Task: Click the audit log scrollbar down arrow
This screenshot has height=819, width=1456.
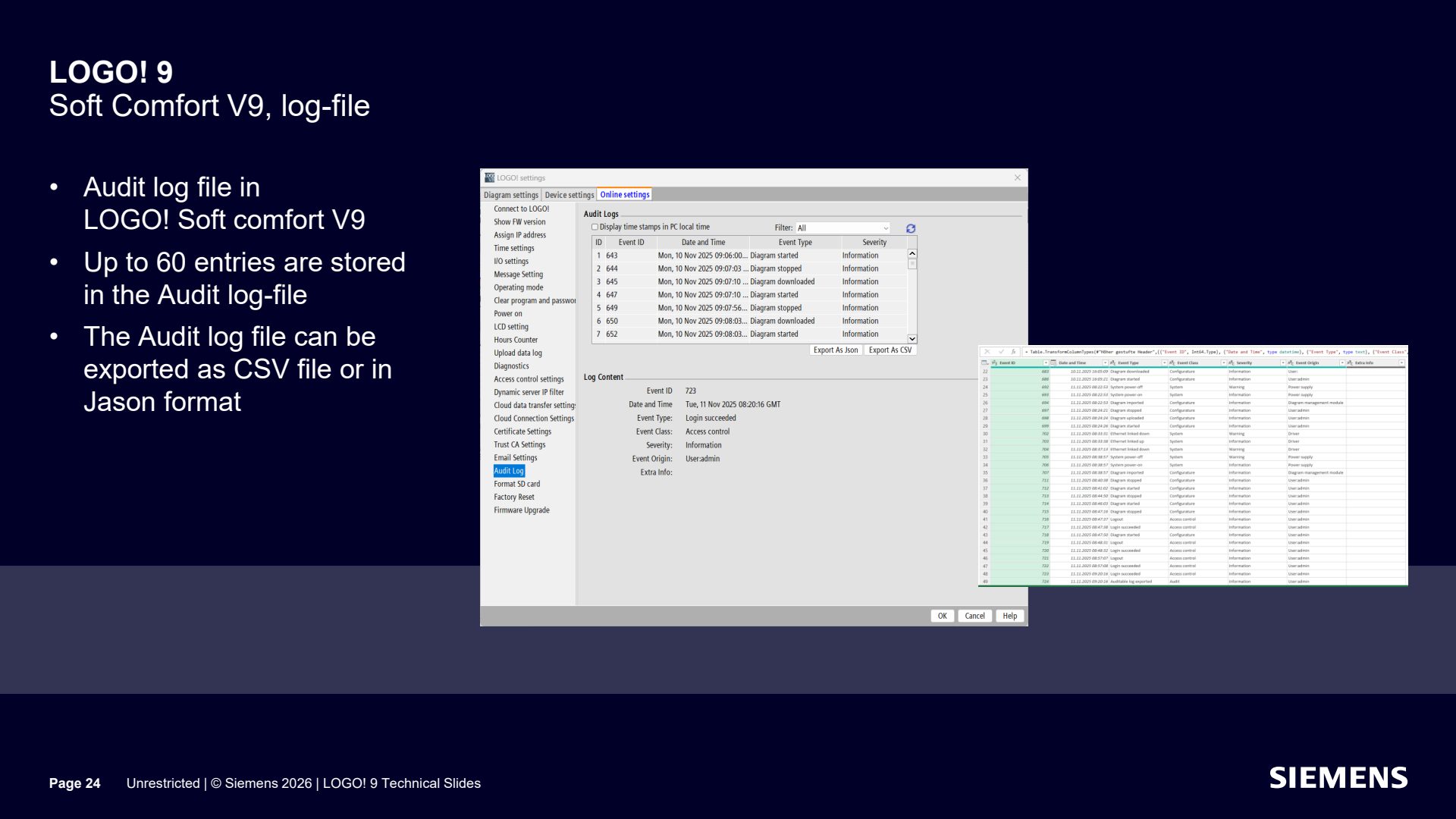Action: (x=912, y=339)
